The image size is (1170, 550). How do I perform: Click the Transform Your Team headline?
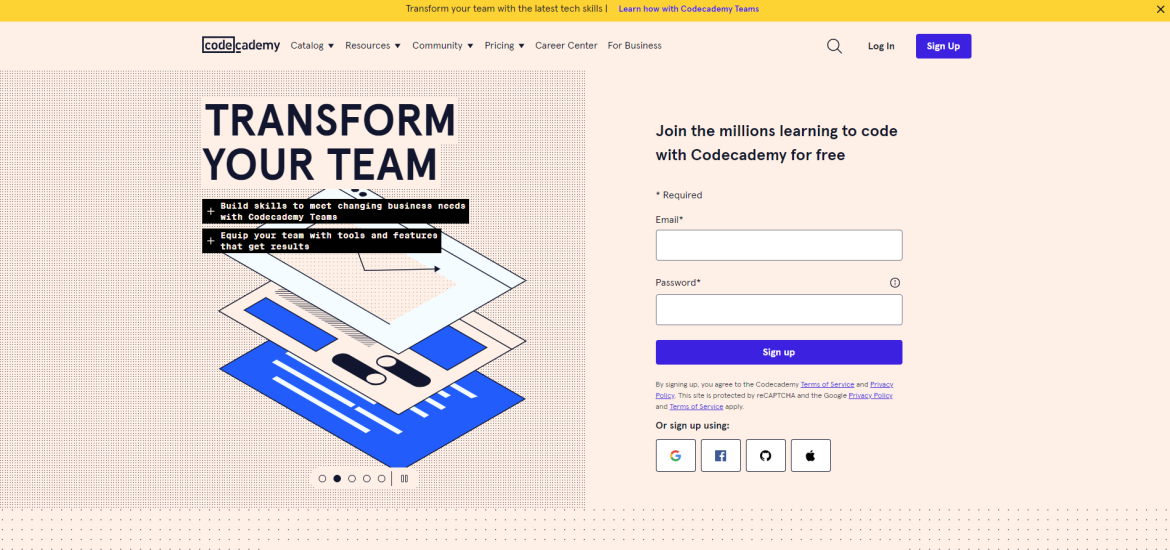(x=329, y=142)
